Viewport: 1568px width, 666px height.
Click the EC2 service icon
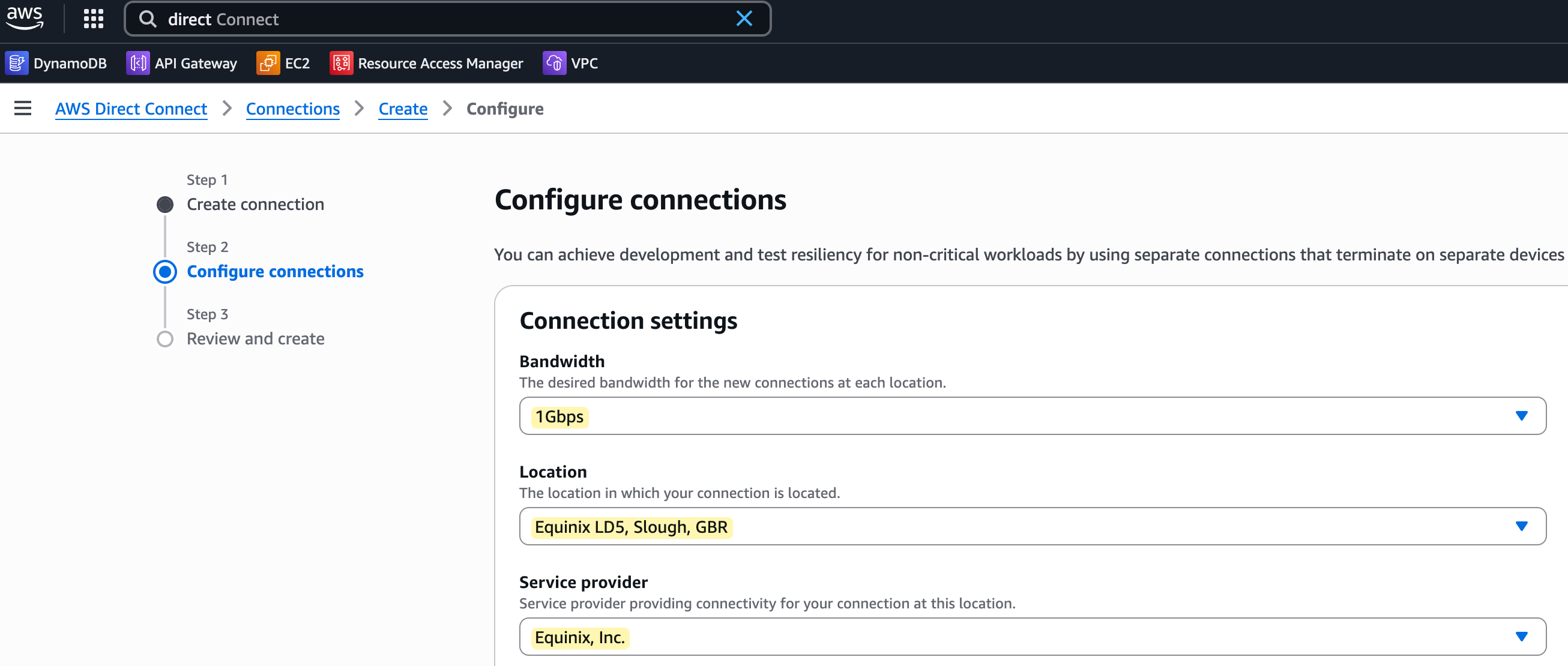(x=268, y=63)
